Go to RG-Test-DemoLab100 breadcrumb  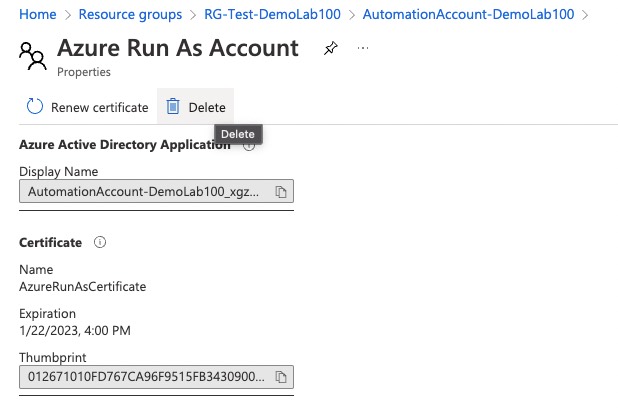[x=272, y=15]
